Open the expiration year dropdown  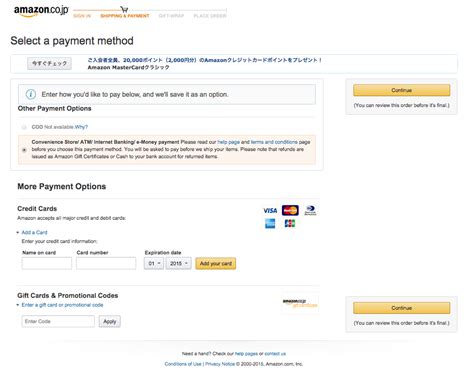179,263
